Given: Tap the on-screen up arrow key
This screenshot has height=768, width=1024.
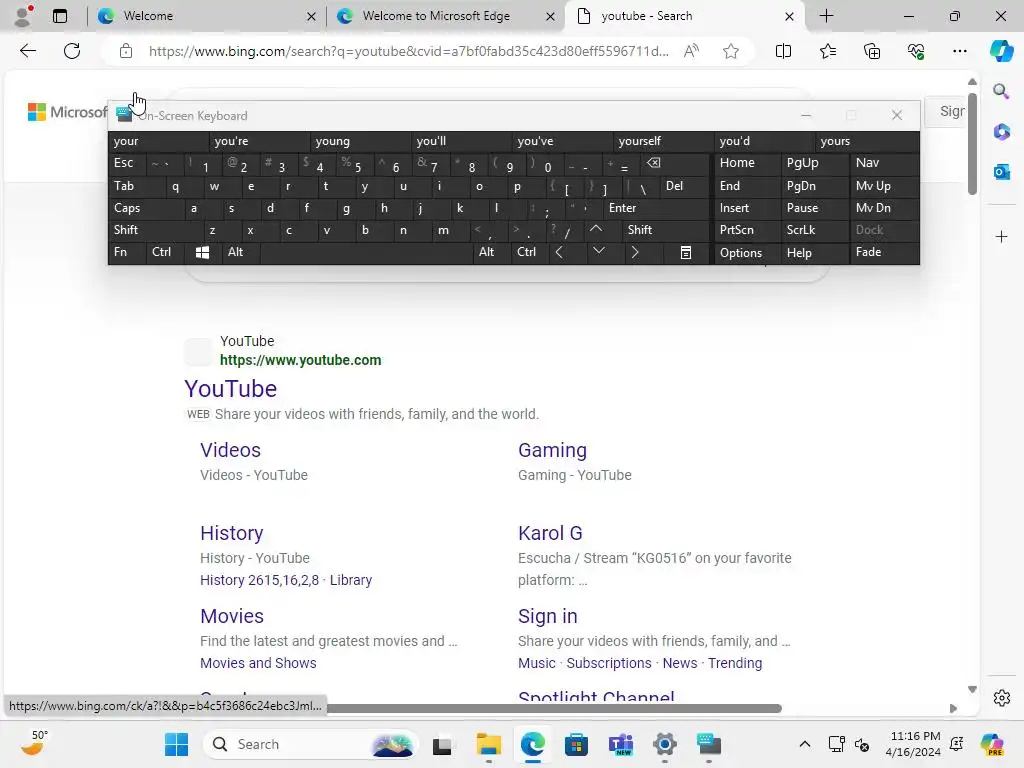Looking at the screenshot, I should (596, 230).
